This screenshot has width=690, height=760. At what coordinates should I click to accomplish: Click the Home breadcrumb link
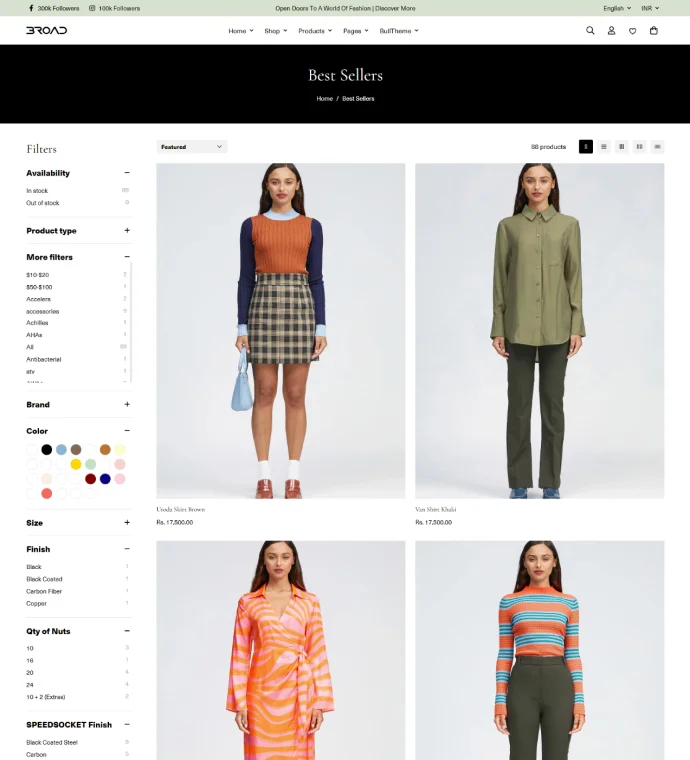[x=325, y=98]
